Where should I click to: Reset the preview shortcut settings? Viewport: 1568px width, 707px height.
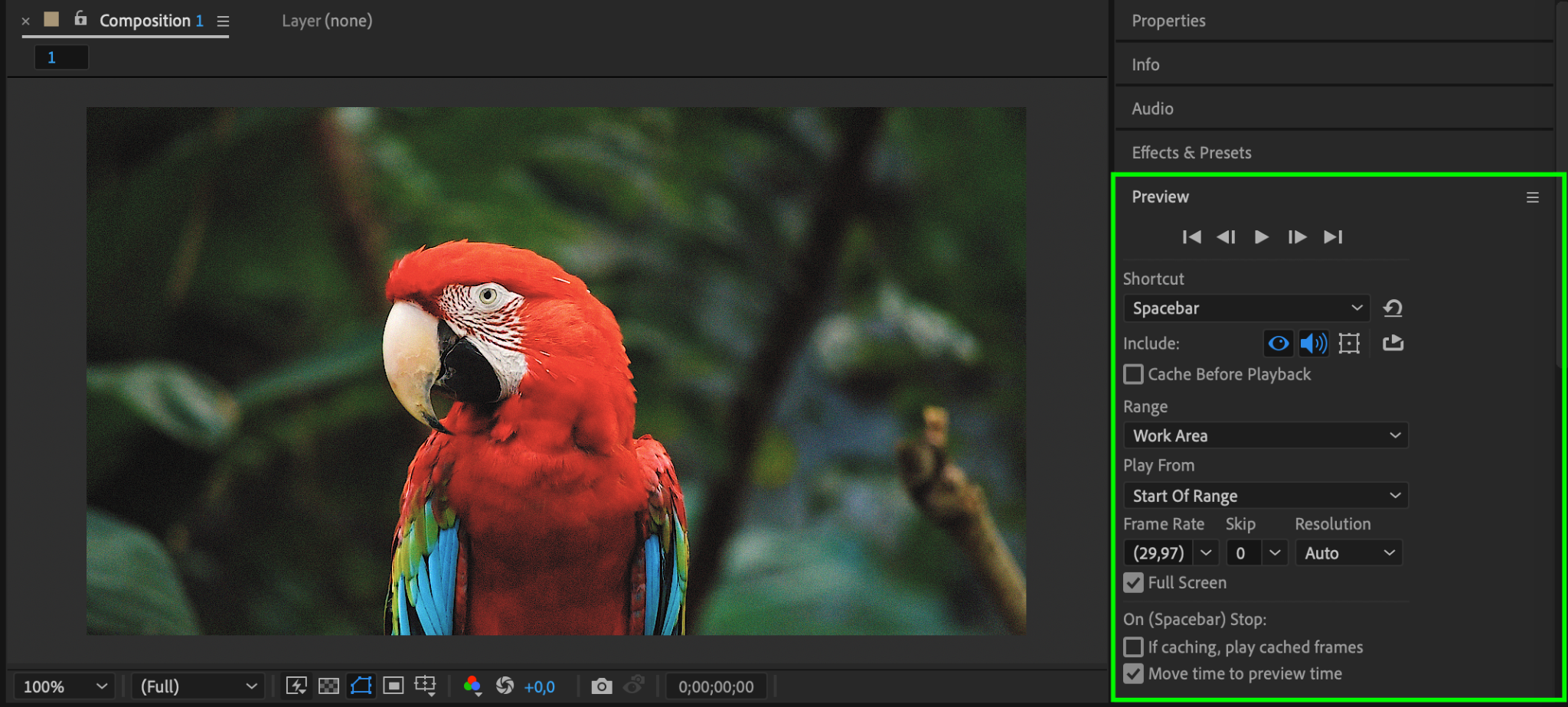(1393, 308)
